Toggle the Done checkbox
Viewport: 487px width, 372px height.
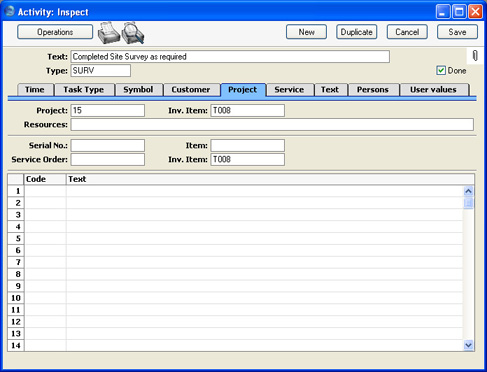click(441, 70)
